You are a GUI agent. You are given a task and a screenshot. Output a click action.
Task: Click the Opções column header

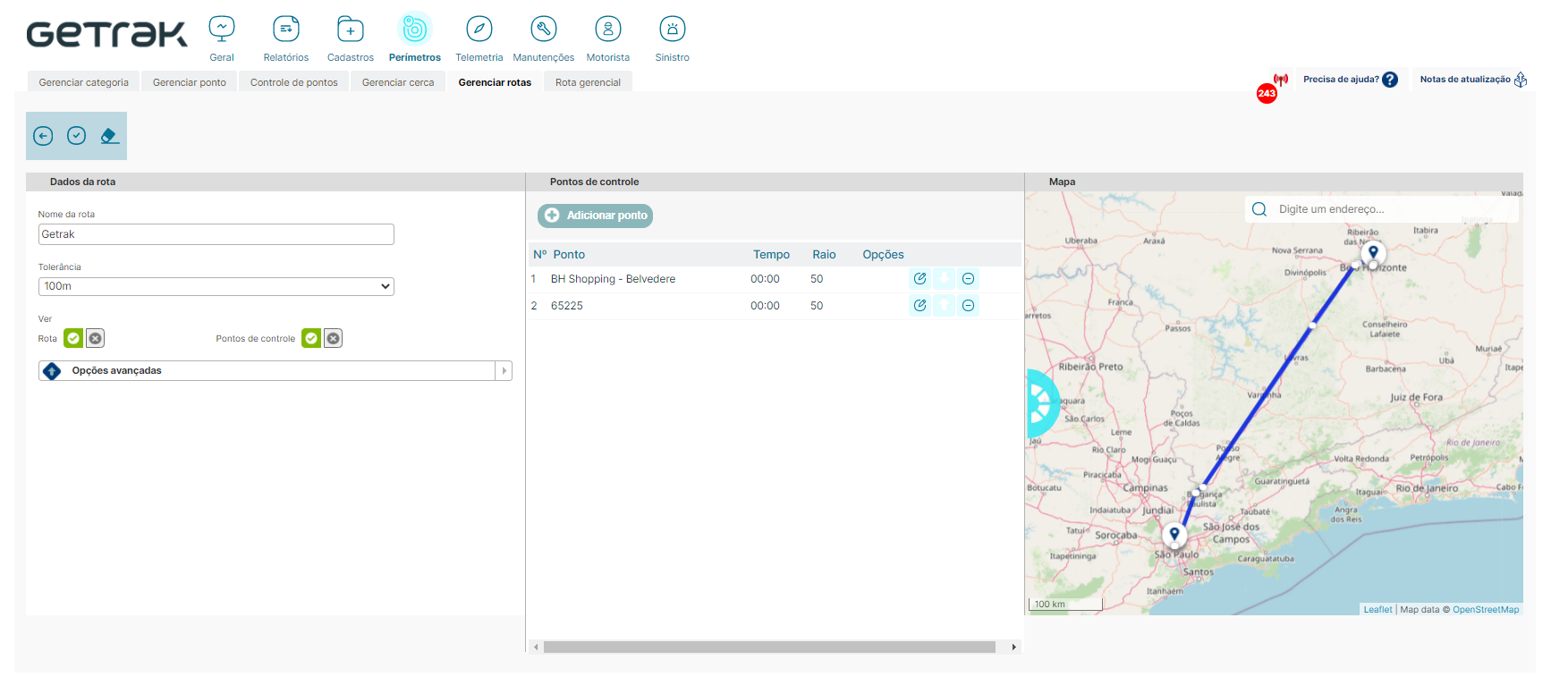pyautogui.click(x=883, y=255)
